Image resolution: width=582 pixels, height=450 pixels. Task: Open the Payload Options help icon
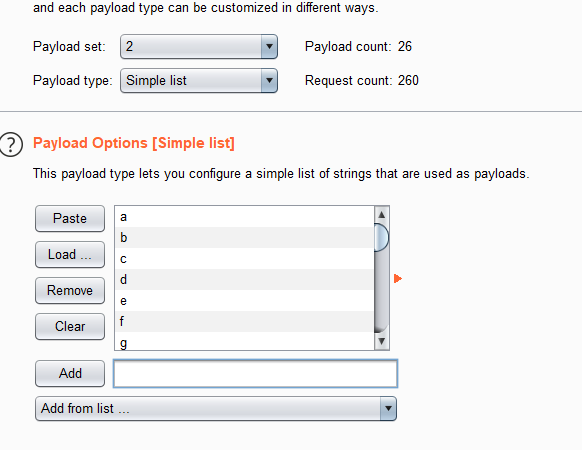pos(11,144)
